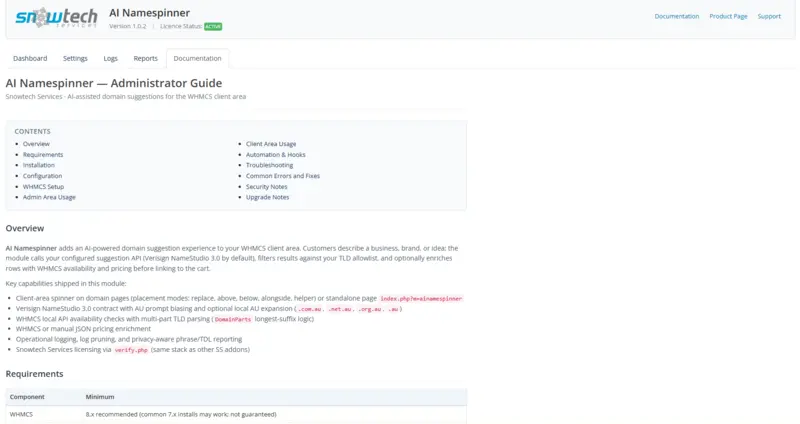This screenshot has width=800, height=424.
Task: Click the Version 1.0.2 text
Action: click(128, 26)
